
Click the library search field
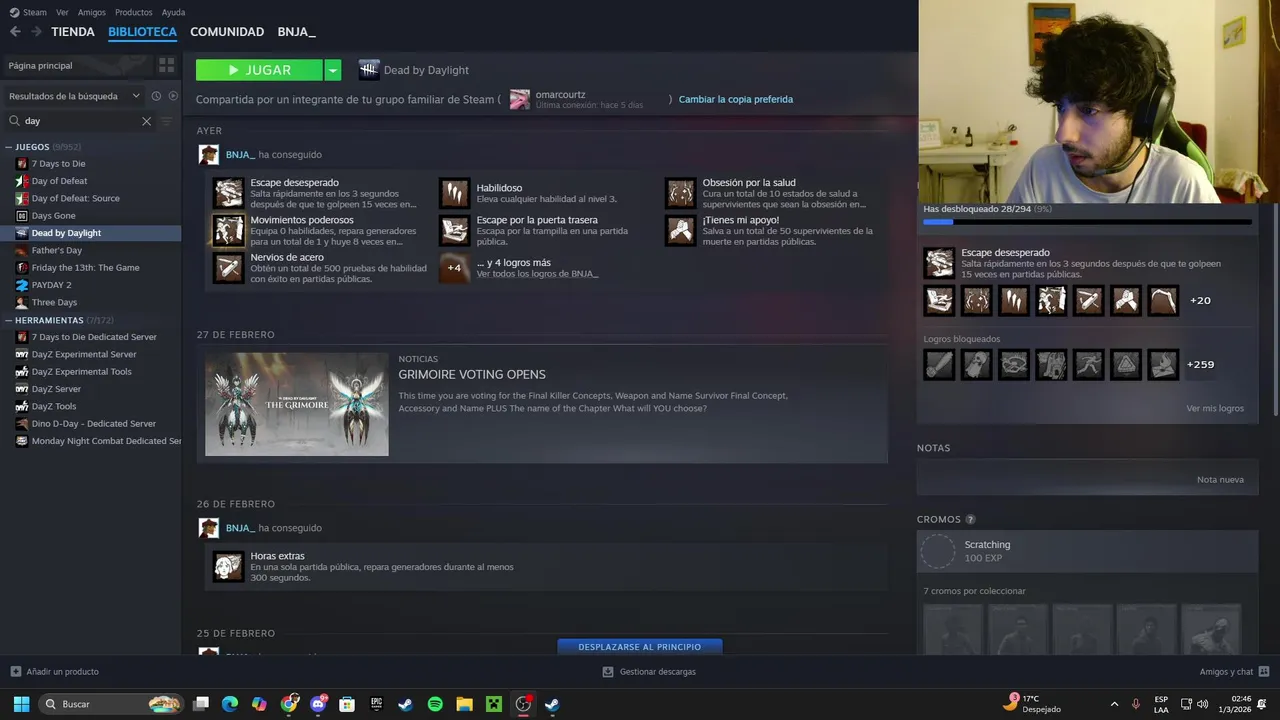point(80,121)
